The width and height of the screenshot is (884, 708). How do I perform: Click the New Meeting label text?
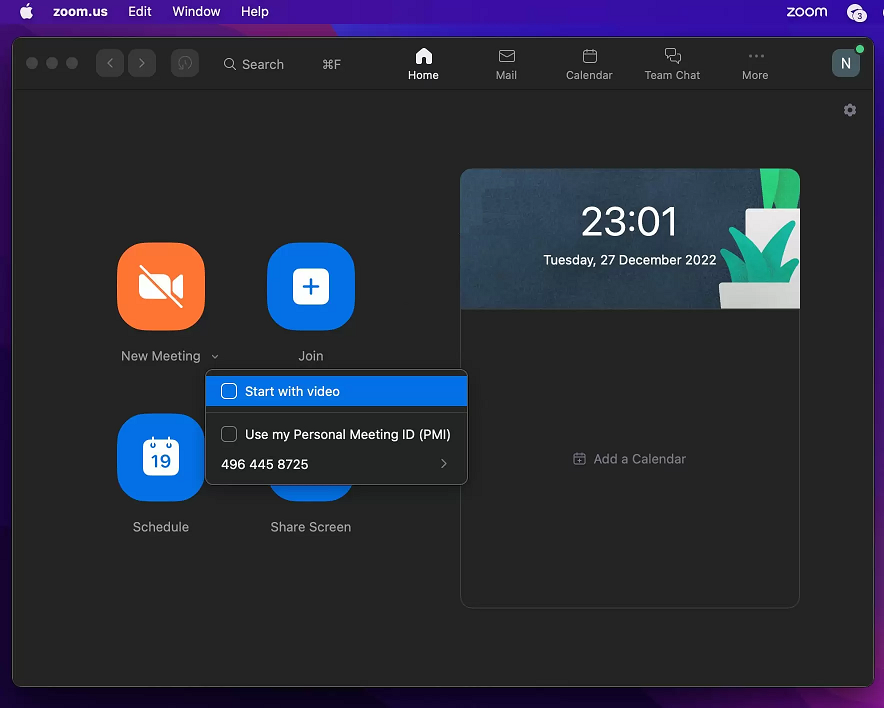tap(161, 356)
